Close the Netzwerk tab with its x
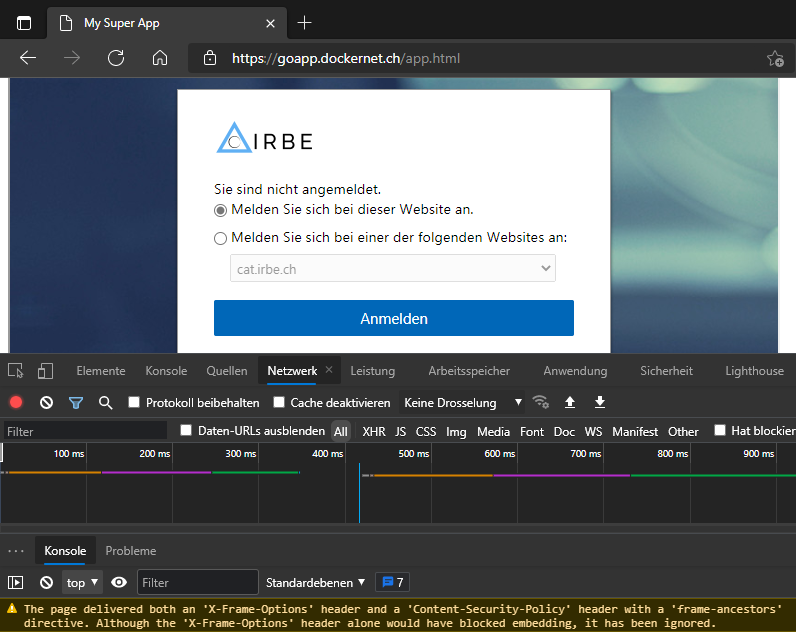 tap(329, 370)
